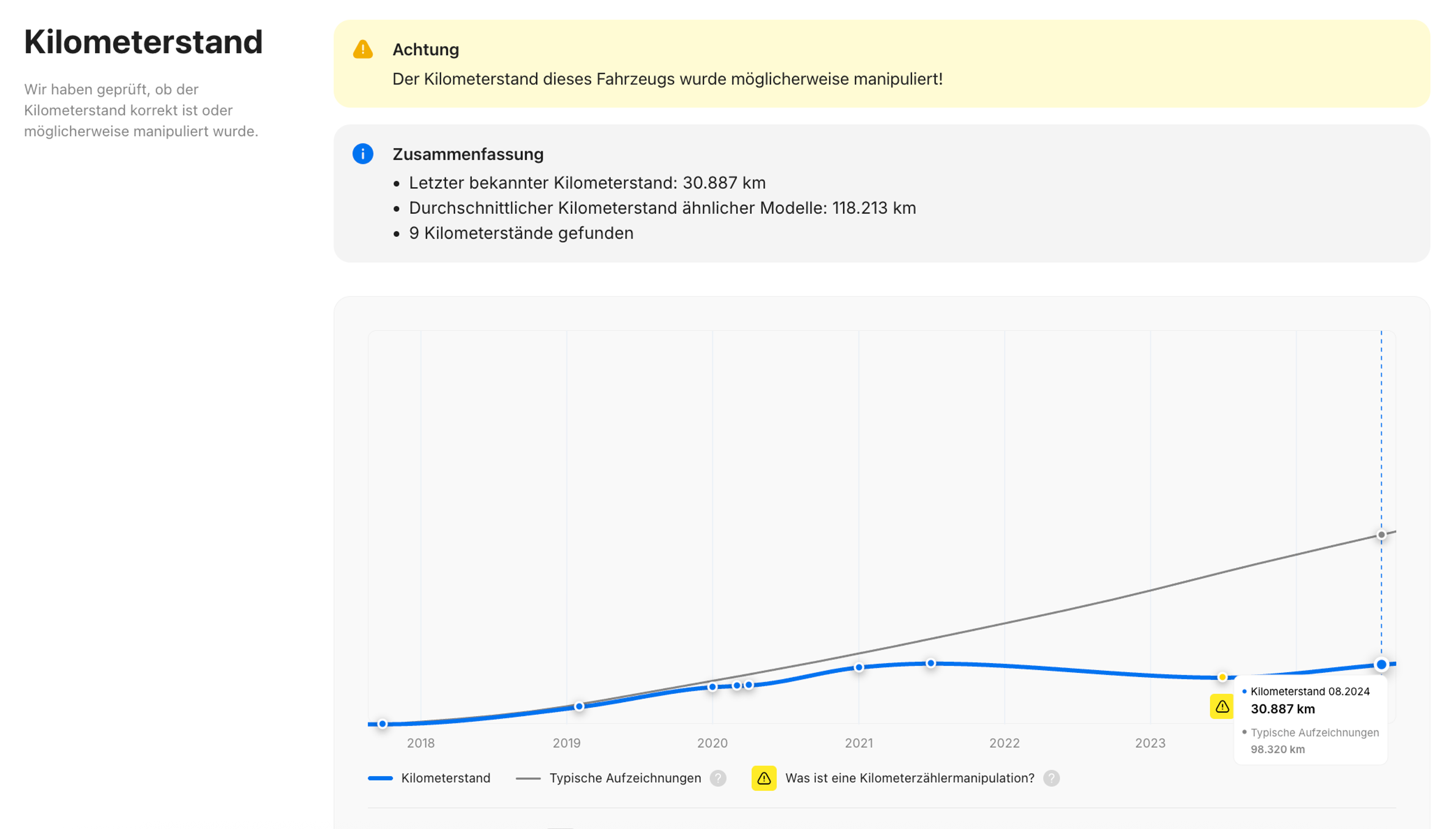
Task: Click the '30.887 km' value in the tooltip
Action: [1282, 709]
